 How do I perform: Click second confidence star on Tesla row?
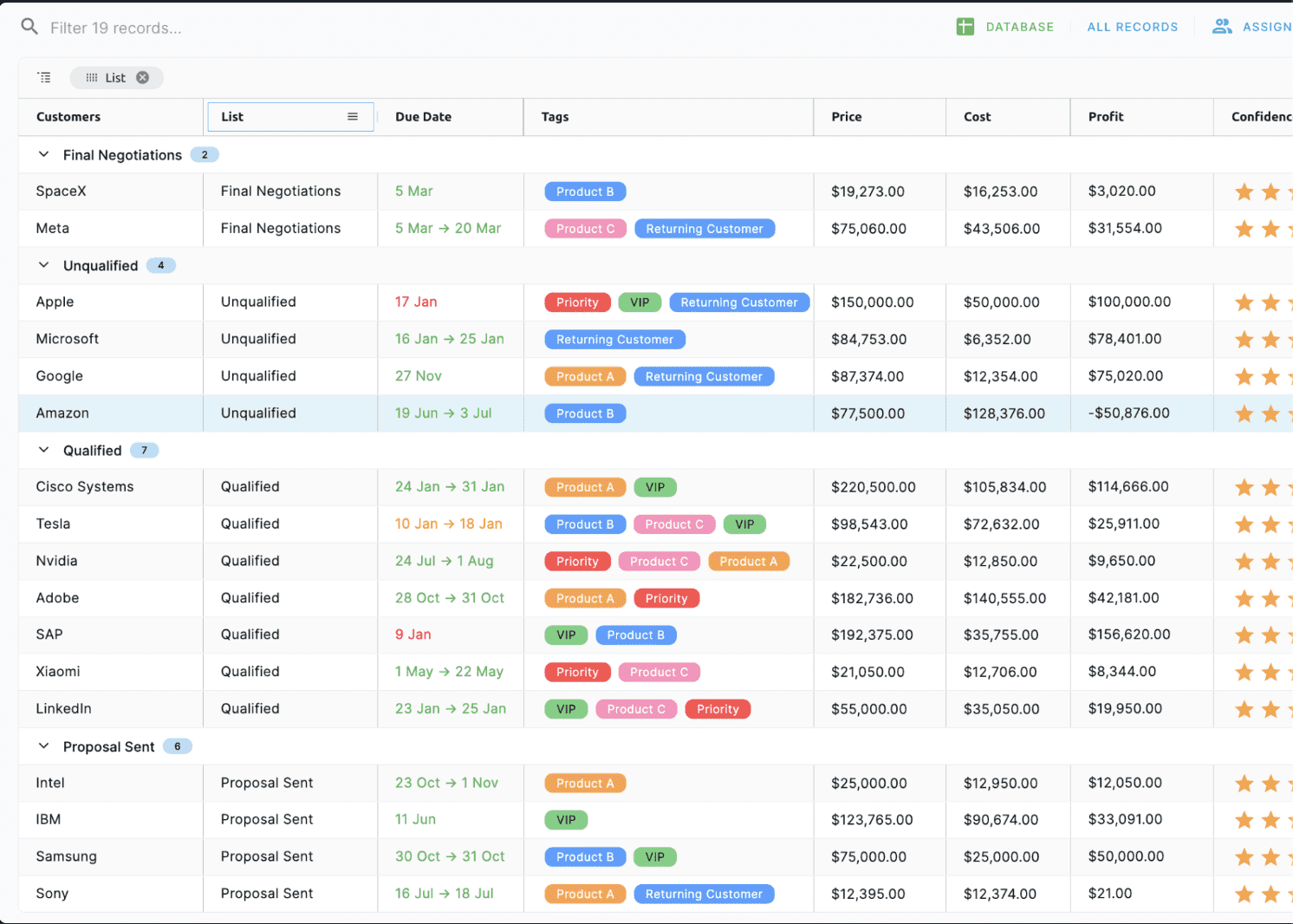[x=1270, y=524]
